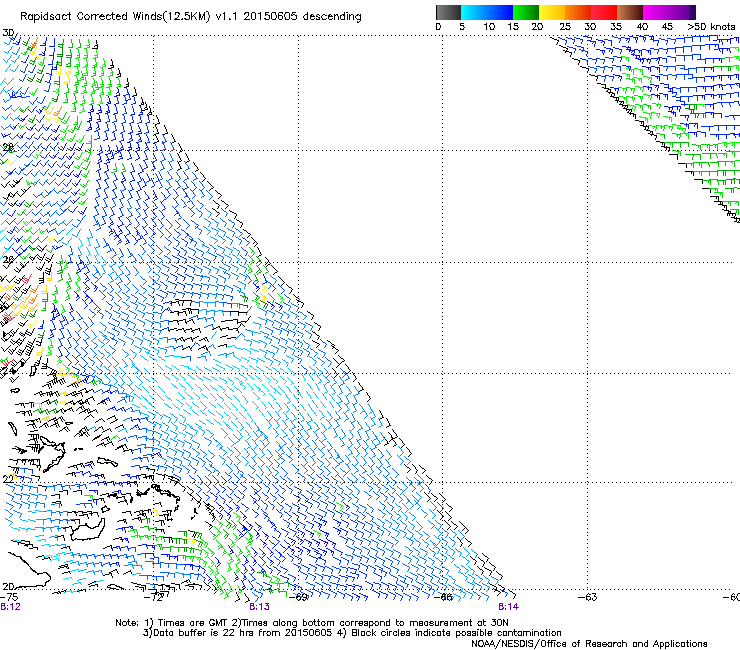Click 'NOAA/NESDIS/Office of Research and Applications' credit
740x650 pixels.
pos(589,644)
